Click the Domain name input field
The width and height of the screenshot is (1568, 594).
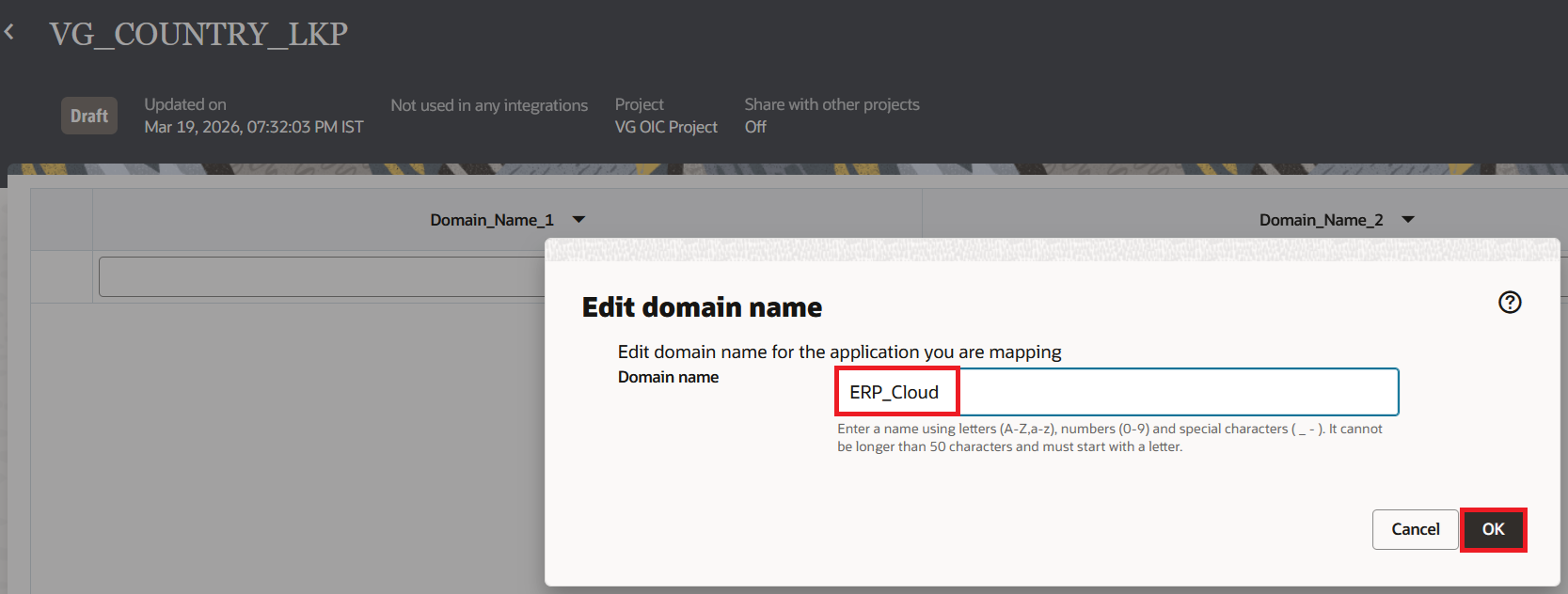pyautogui.click(x=1117, y=392)
